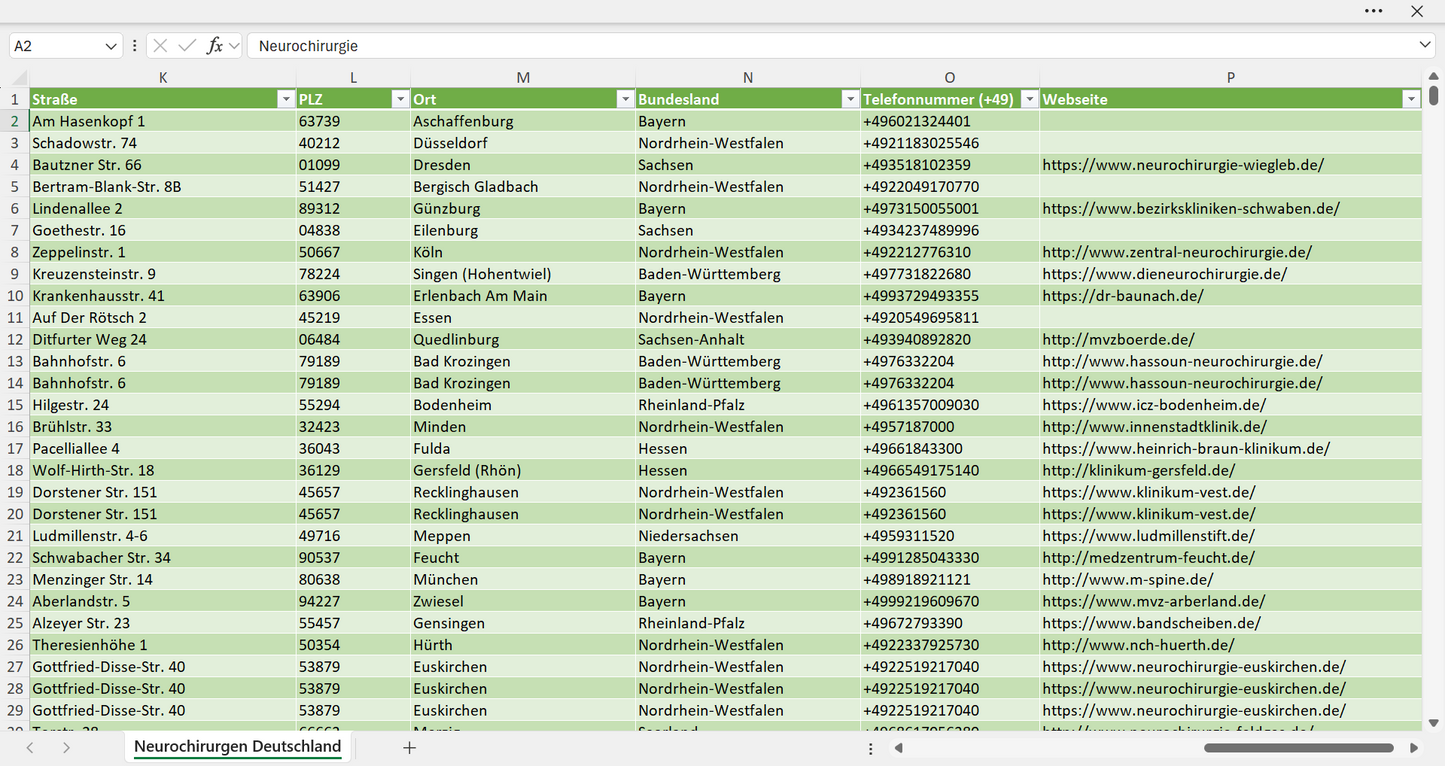
Task: Switch to the Neurochirurgen Deutschland sheet tab
Action: tap(238, 747)
